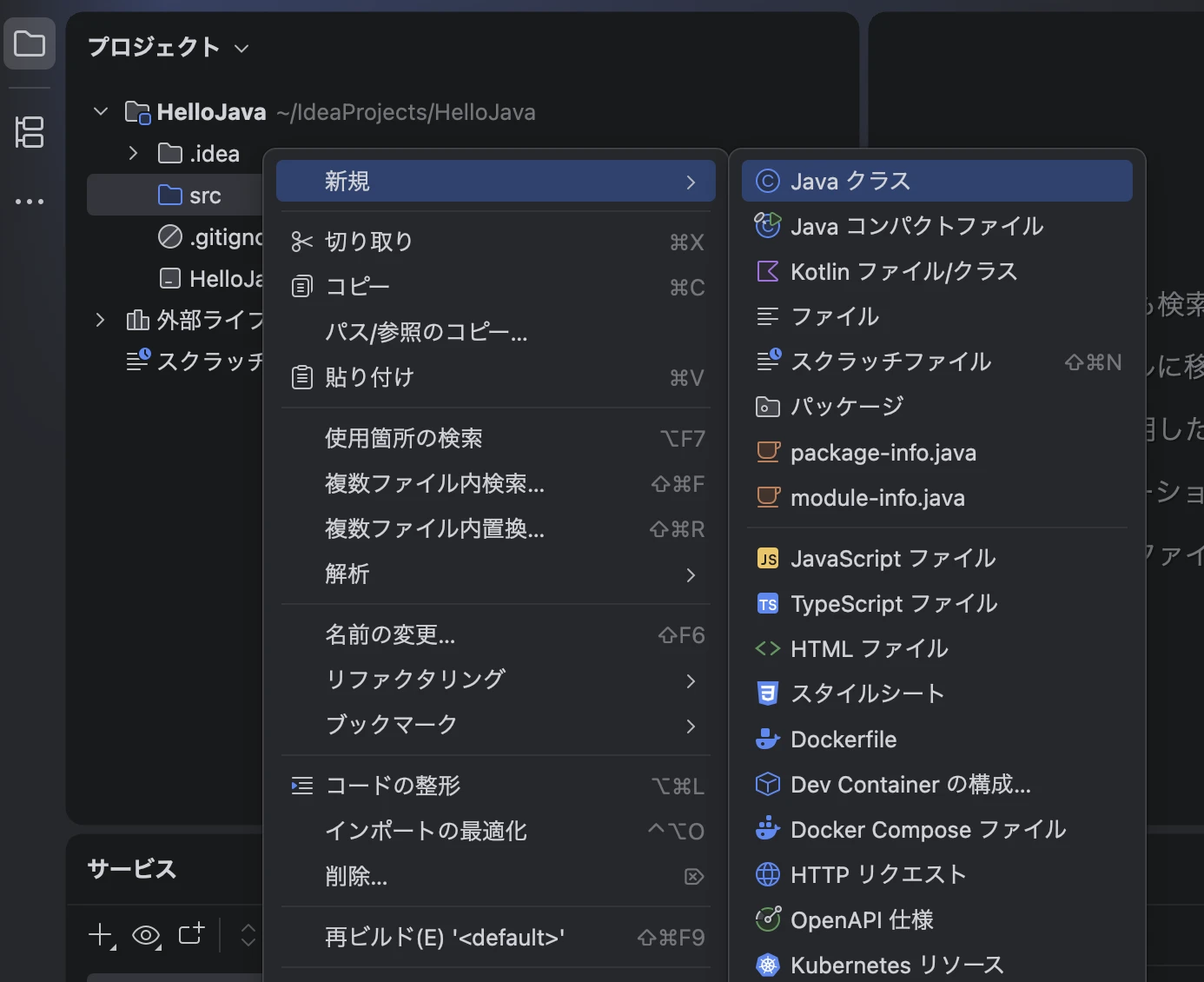Click the scissors icon beside 切り取り

tap(301, 242)
